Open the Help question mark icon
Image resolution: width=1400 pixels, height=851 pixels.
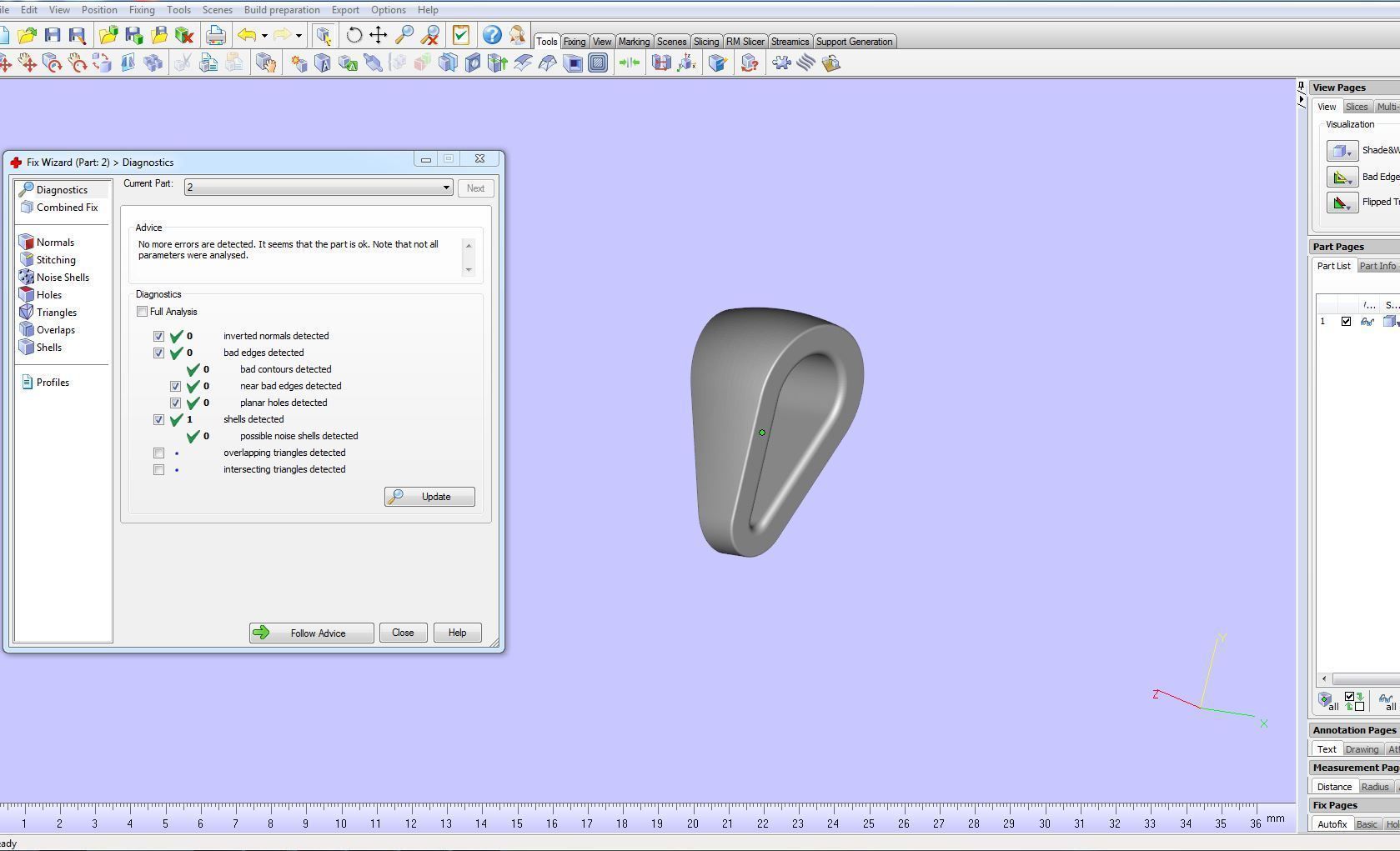(x=492, y=35)
